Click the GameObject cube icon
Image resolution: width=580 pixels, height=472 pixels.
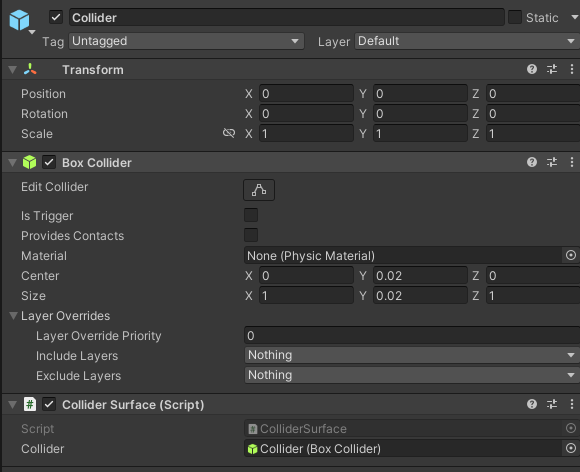pos(19,20)
